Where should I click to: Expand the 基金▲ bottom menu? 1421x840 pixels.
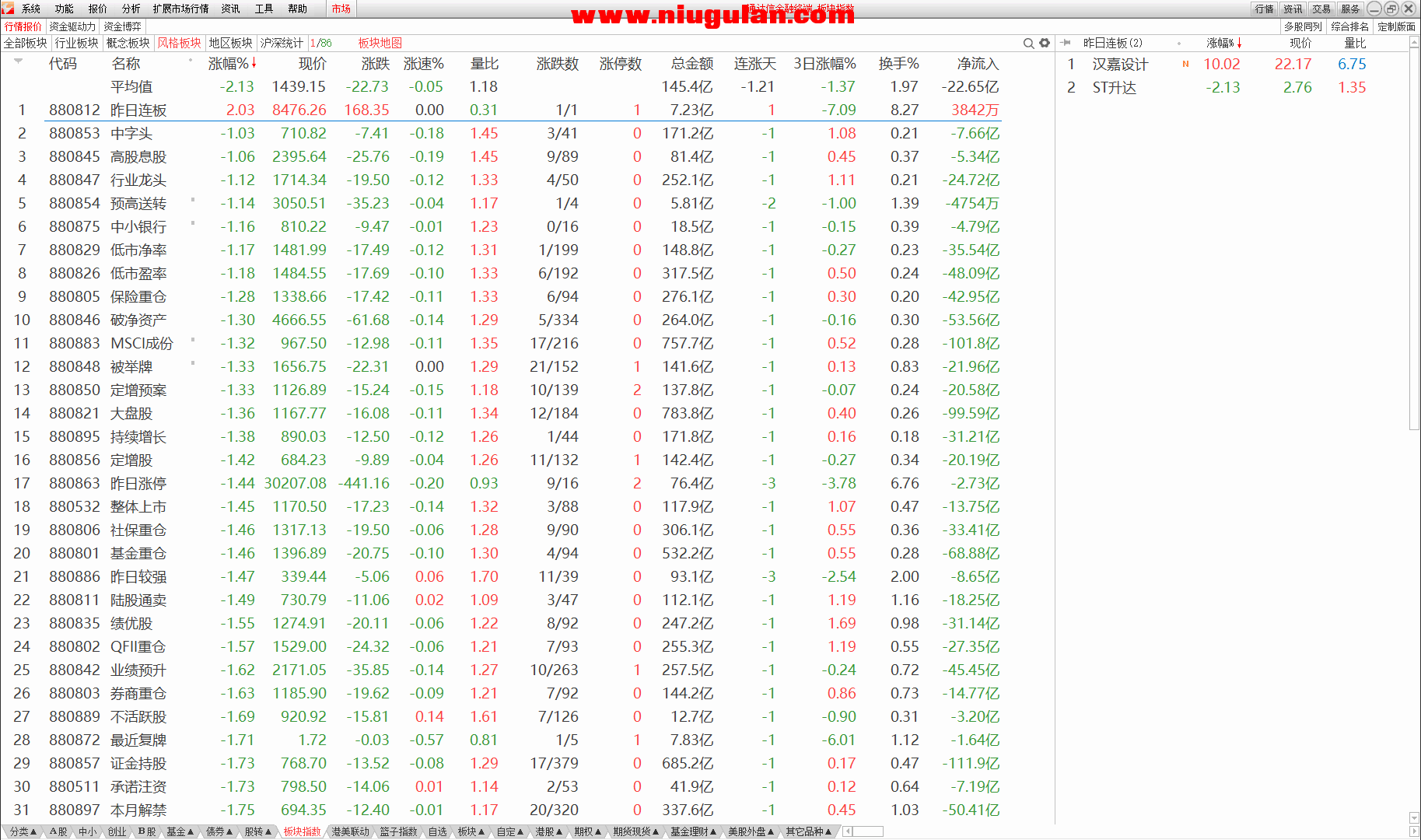click(180, 831)
